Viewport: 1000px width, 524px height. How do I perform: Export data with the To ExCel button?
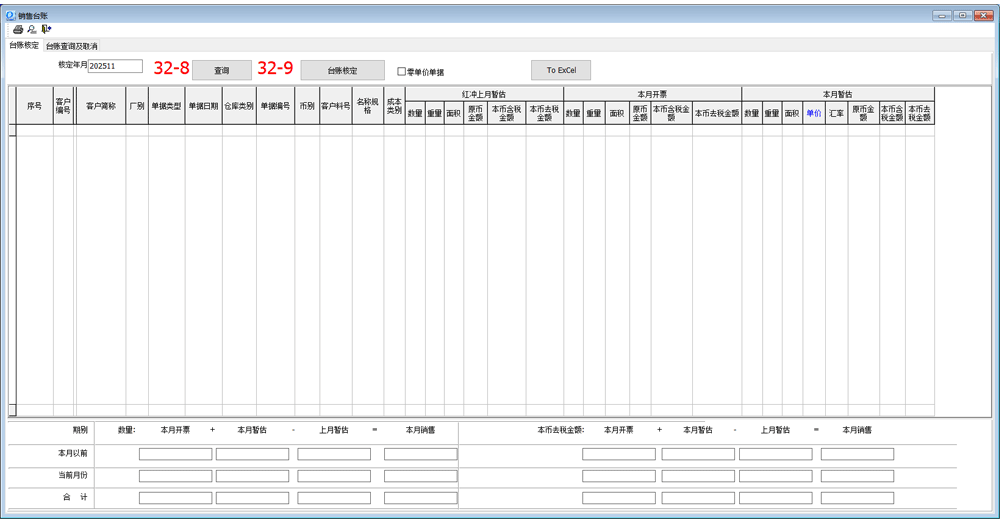[x=561, y=71]
